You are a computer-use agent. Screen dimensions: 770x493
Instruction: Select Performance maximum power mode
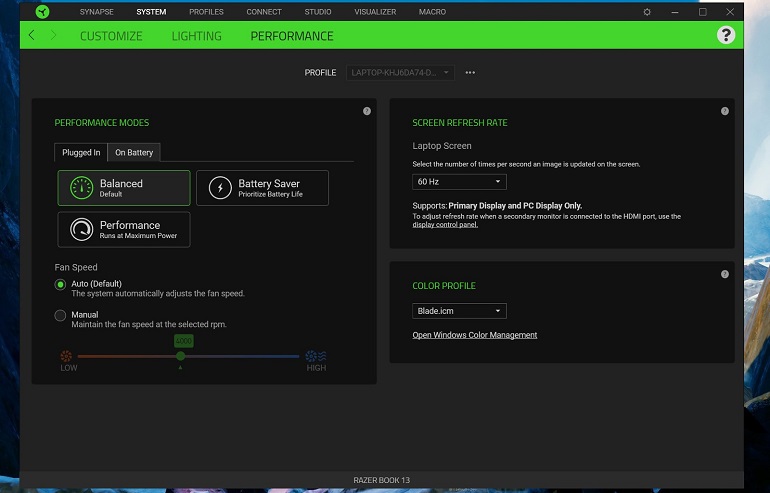[x=124, y=229]
